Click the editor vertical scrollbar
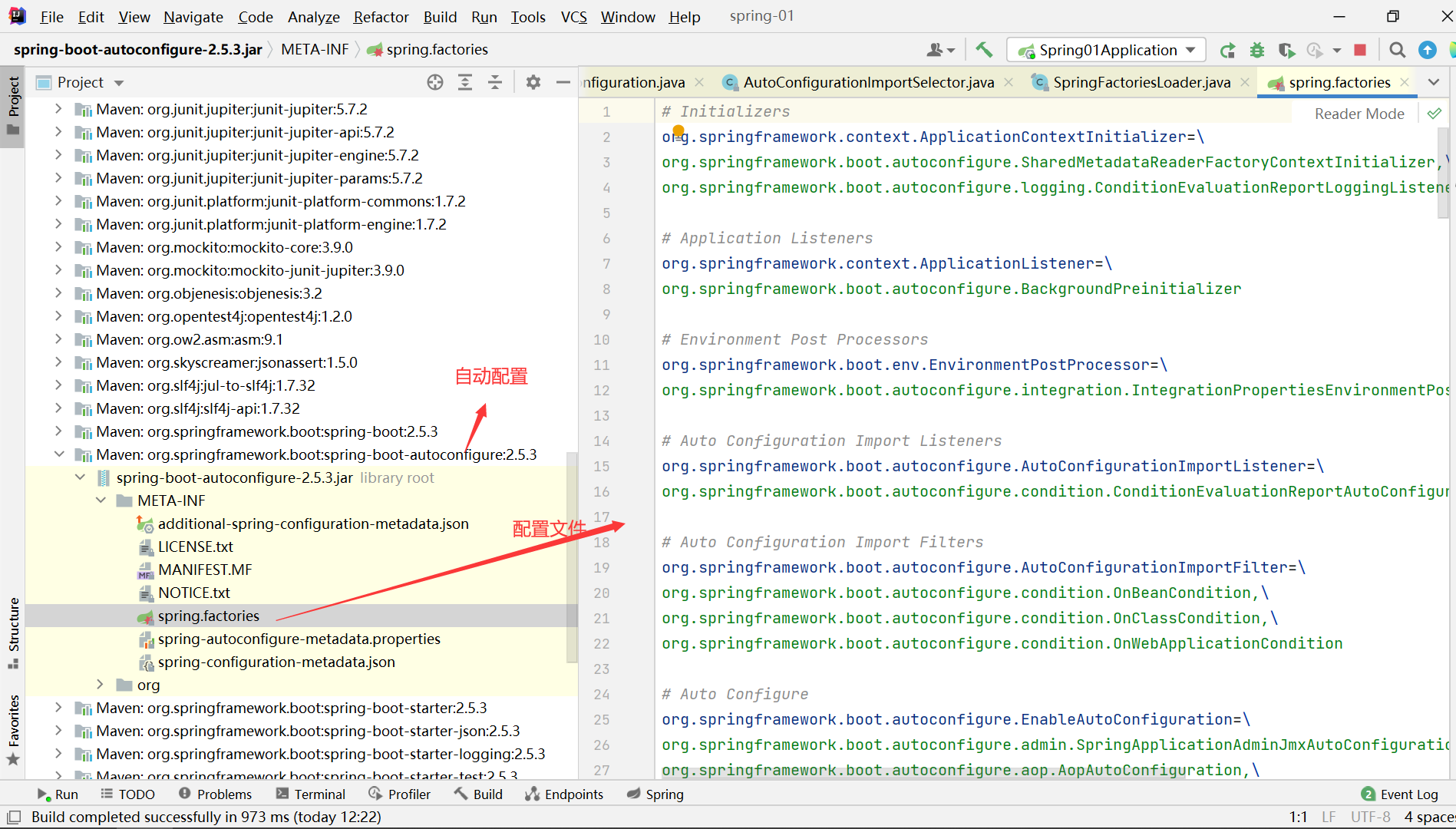1456x829 pixels. point(1443,173)
